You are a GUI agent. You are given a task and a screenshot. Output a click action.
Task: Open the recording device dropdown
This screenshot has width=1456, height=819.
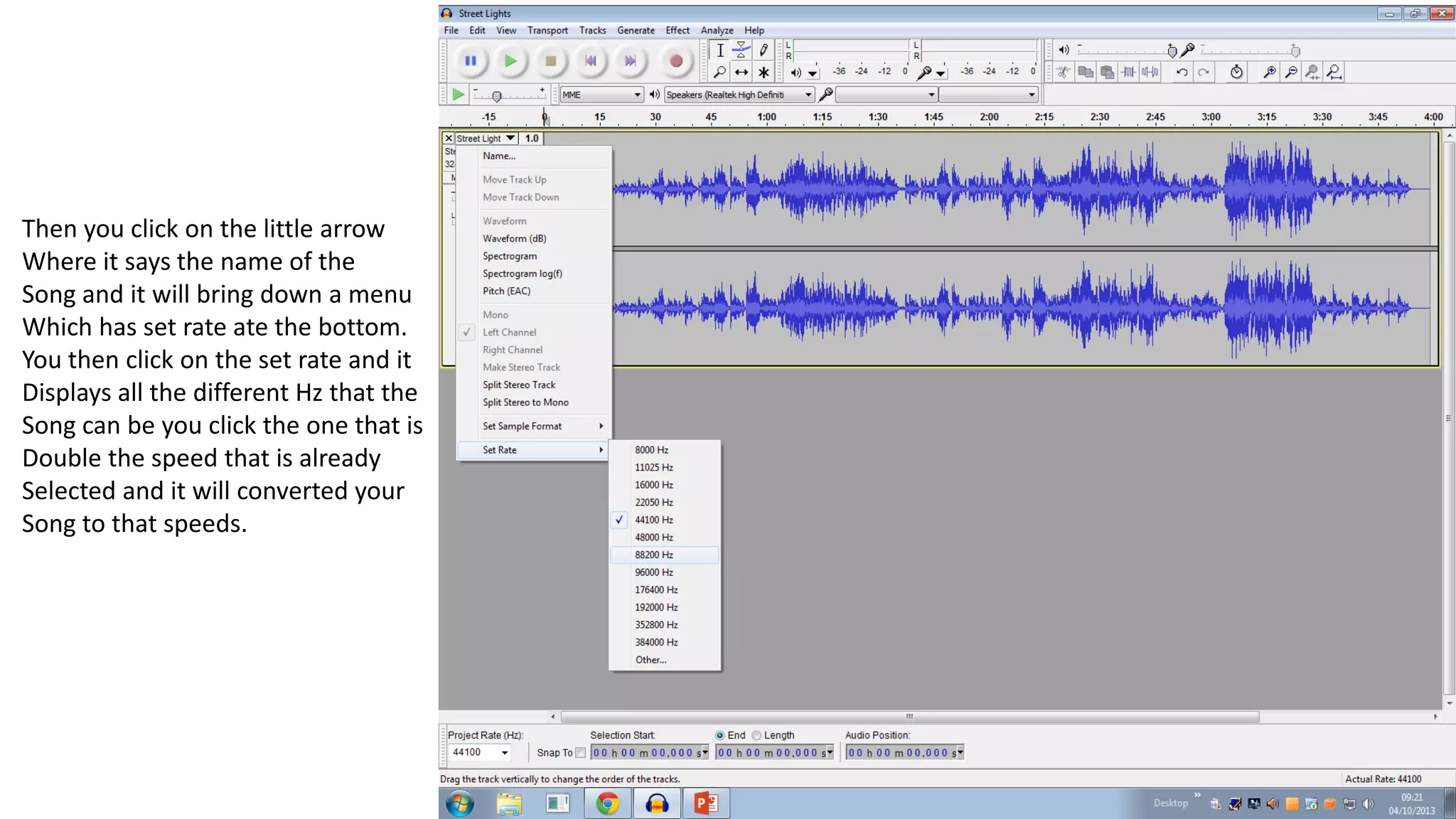tap(886, 95)
